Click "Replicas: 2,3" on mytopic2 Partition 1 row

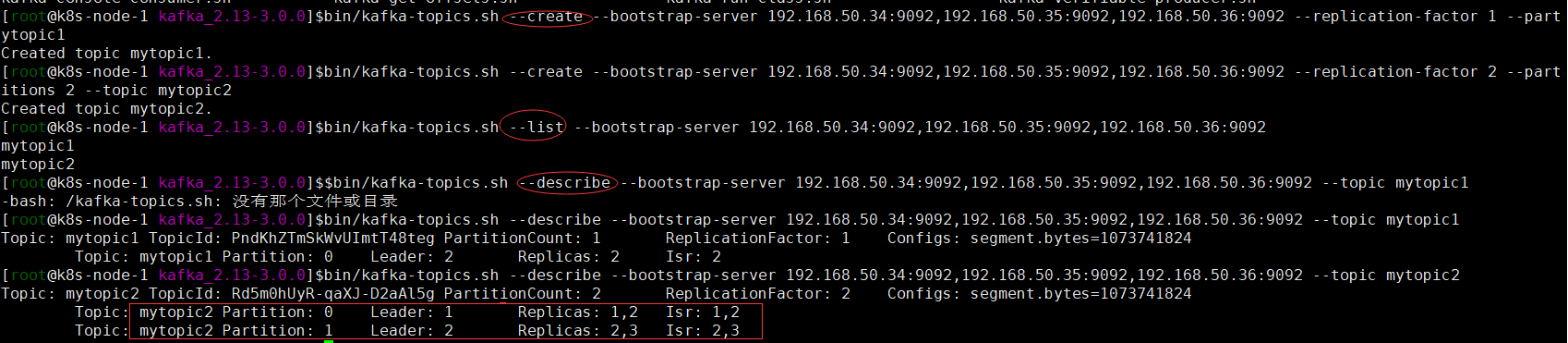(x=578, y=331)
